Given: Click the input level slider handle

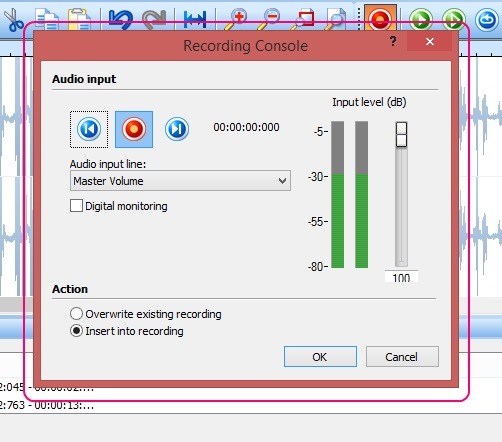Looking at the screenshot, I should [401, 134].
